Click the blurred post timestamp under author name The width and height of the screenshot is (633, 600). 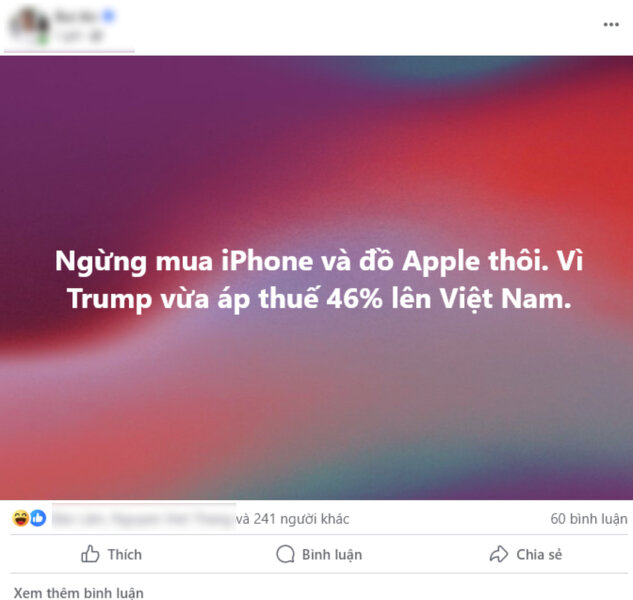tap(81, 36)
